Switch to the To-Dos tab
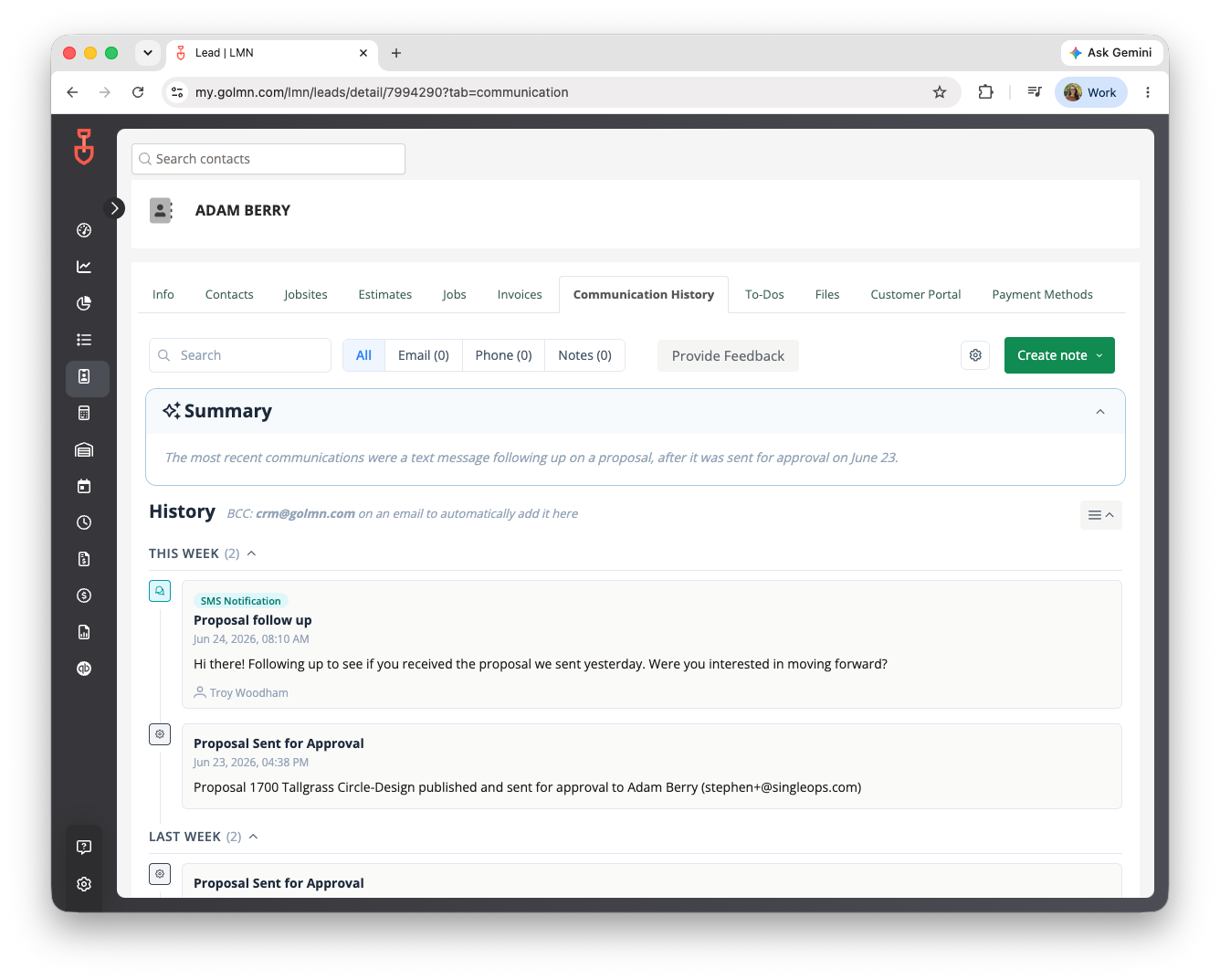The width and height of the screenshot is (1220, 980). point(764,295)
